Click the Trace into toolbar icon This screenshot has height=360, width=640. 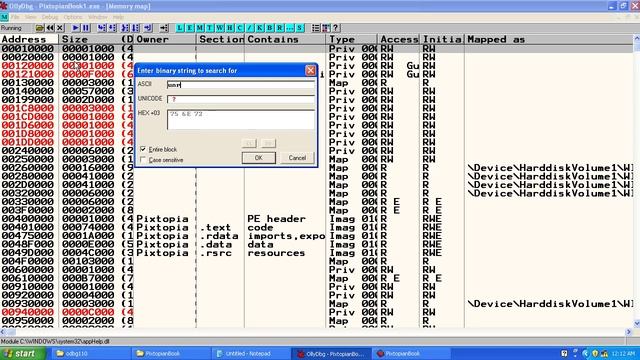coord(125,28)
